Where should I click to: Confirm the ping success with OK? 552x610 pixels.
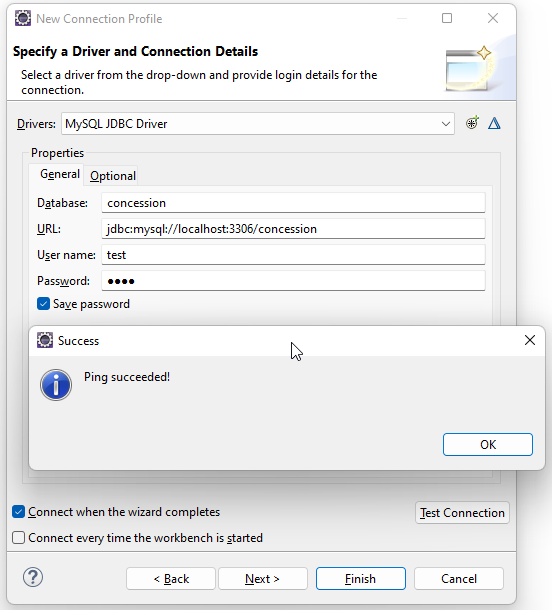pos(488,444)
